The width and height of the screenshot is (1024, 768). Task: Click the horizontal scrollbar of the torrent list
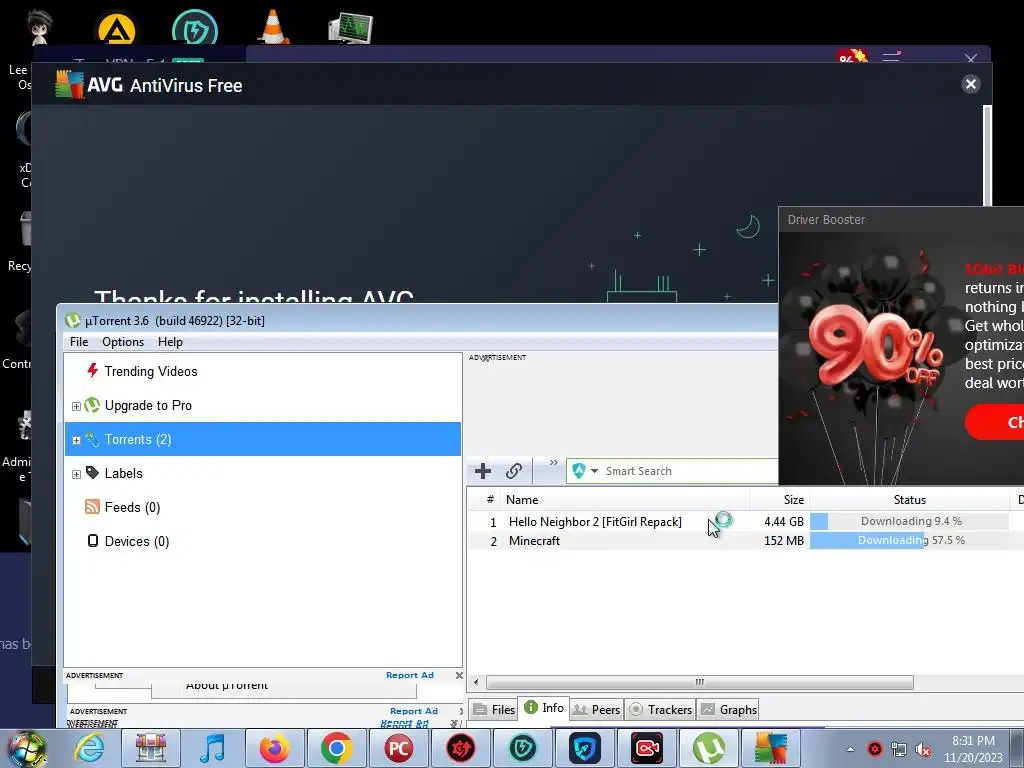[699, 682]
